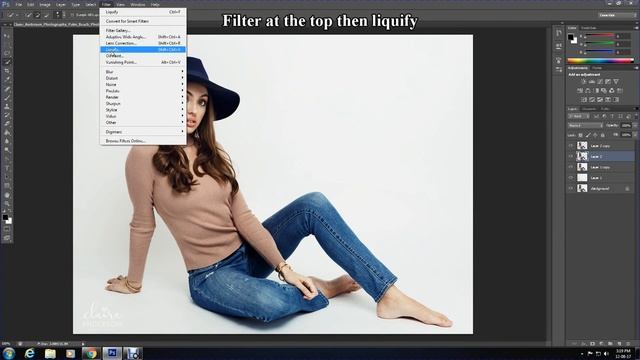
Task: Choose Convert for Smart Filters
Action: 143,21
